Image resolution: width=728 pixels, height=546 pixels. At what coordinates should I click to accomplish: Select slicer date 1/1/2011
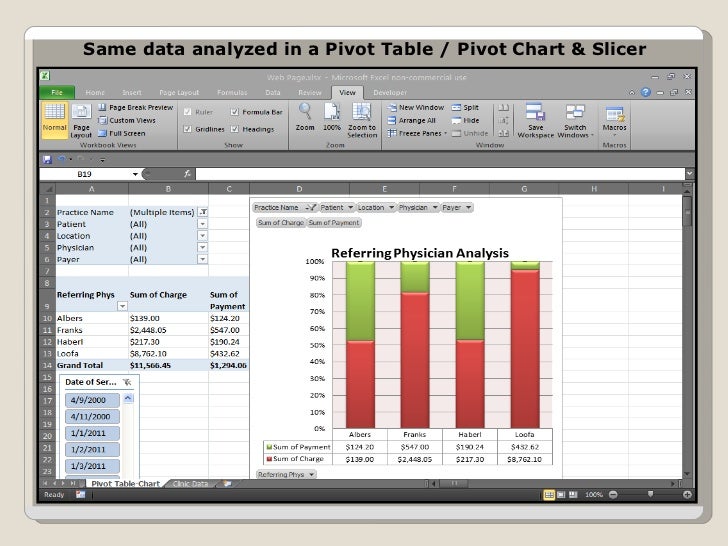pyautogui.click(x=92, y=433)
